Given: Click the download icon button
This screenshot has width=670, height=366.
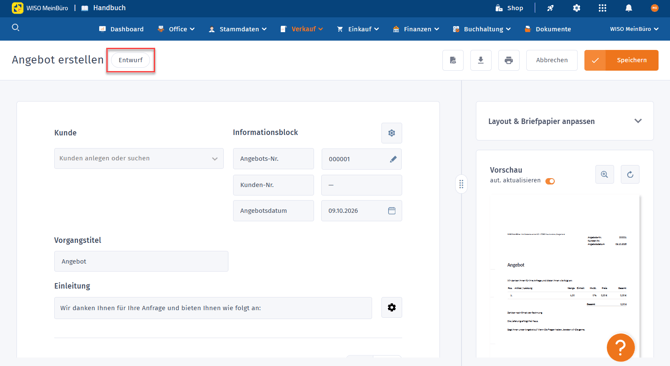Looking at the screenshot, I should (481, 60).
